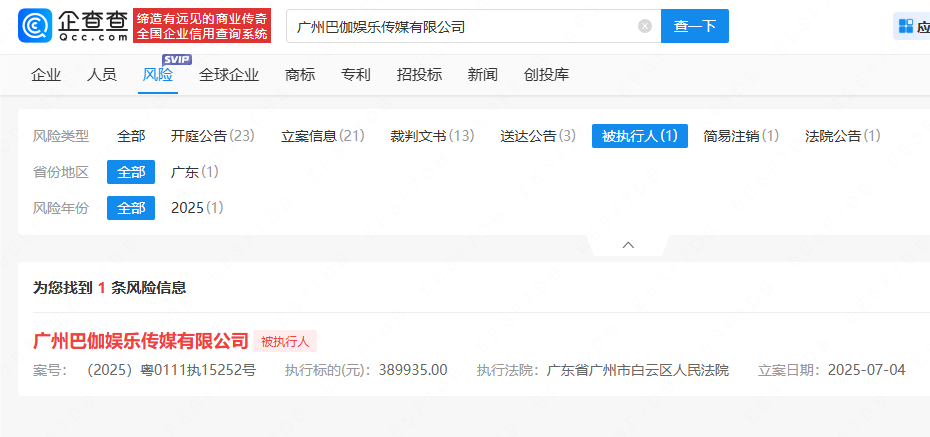930x437 pixels.
Task: Filter year by 2025 (1)
Action: 198,208
